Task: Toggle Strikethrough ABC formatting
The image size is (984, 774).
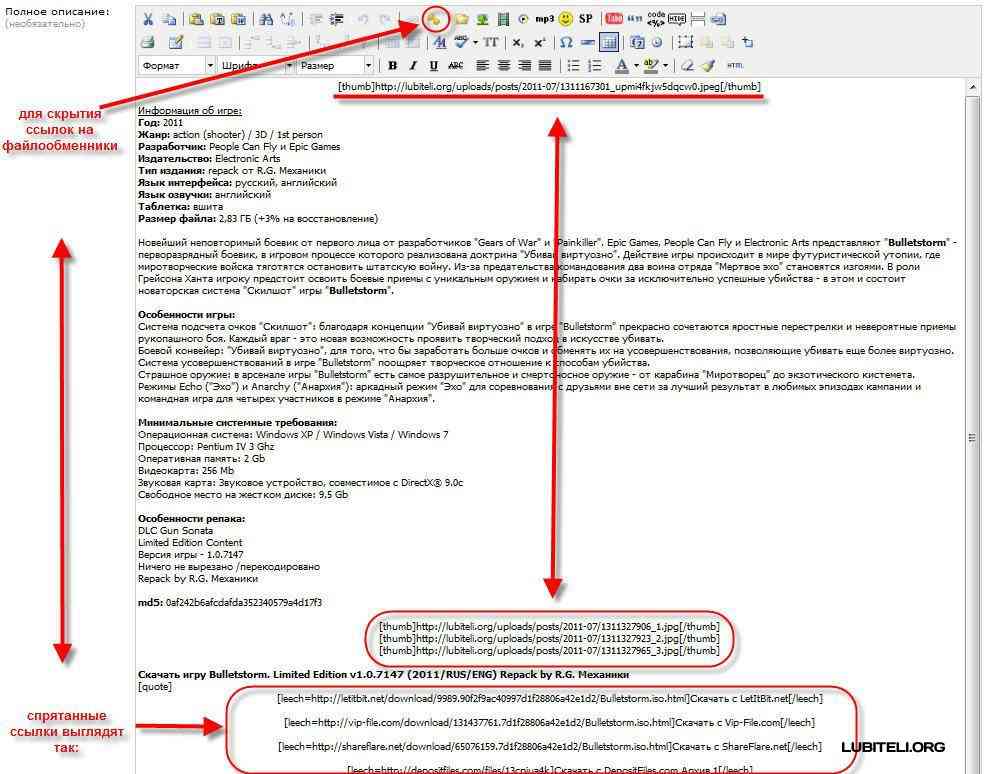Action: click(456, 65)
